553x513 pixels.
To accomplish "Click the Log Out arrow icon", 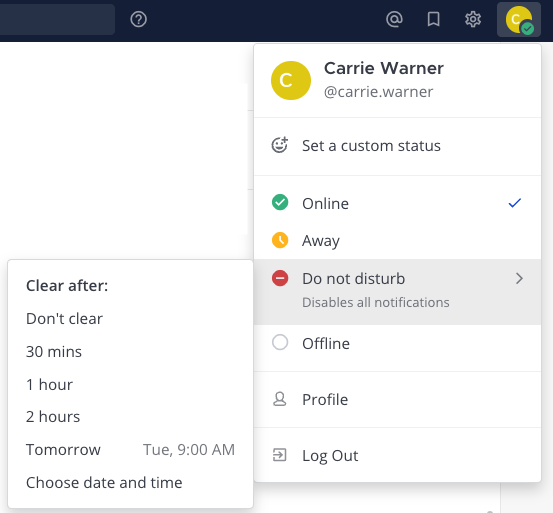I will pyautogui.click(x=280, y=455).
